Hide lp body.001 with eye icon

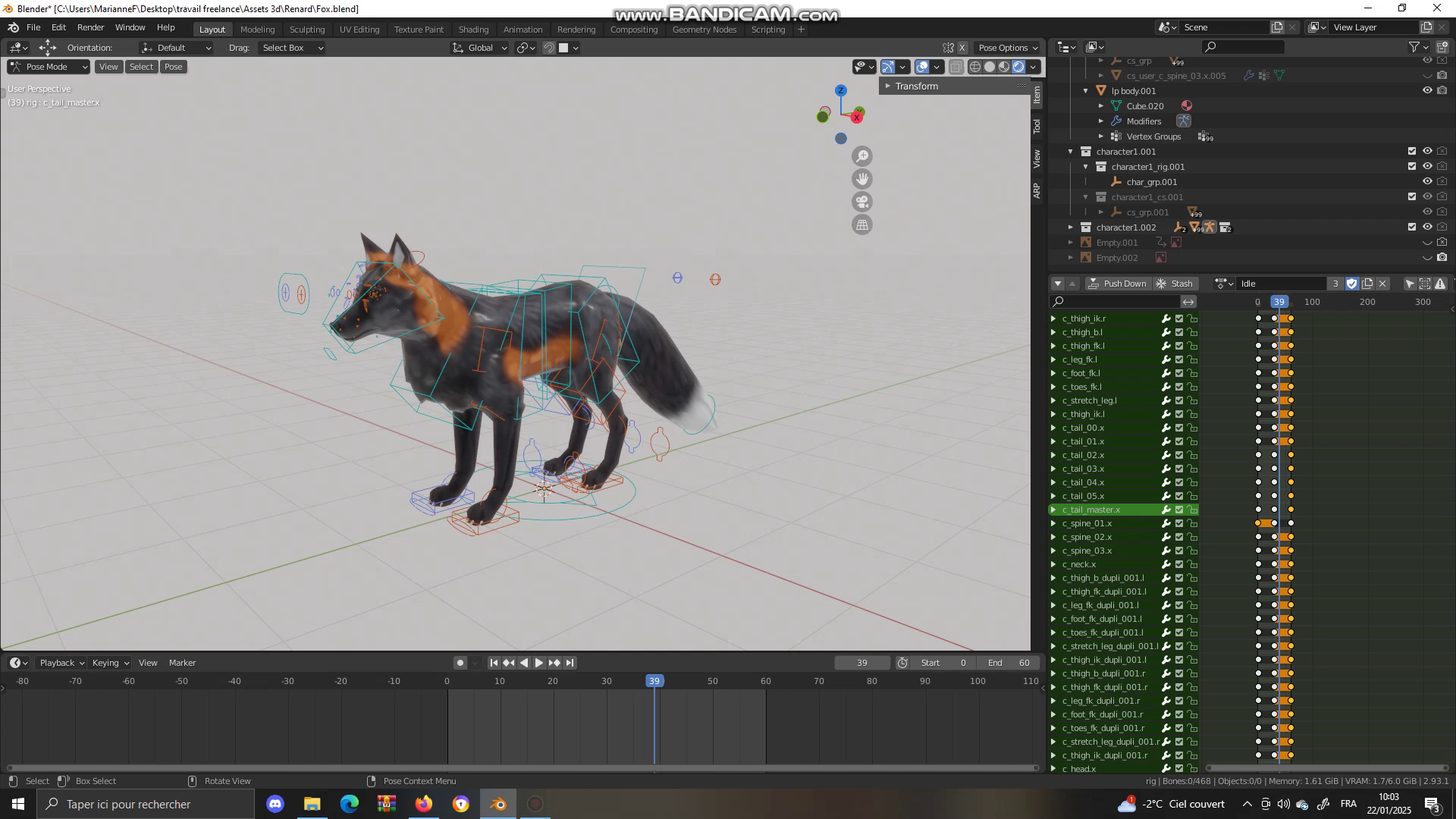point(1427,91)
